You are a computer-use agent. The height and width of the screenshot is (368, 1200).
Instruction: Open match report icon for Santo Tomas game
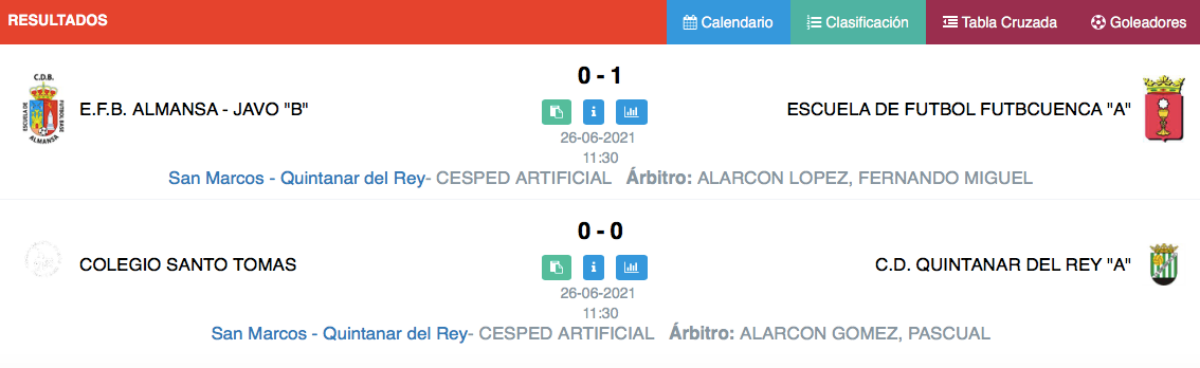click(x=556, y=267)
